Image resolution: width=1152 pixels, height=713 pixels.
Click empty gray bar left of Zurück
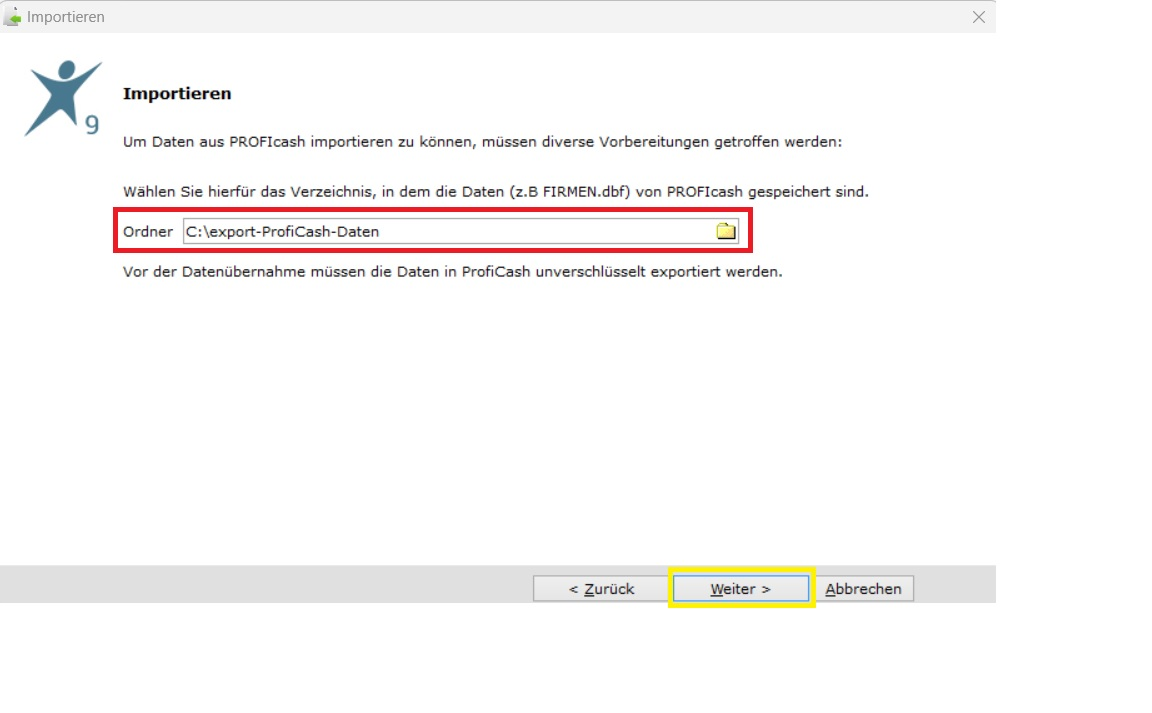click(264, 584)
